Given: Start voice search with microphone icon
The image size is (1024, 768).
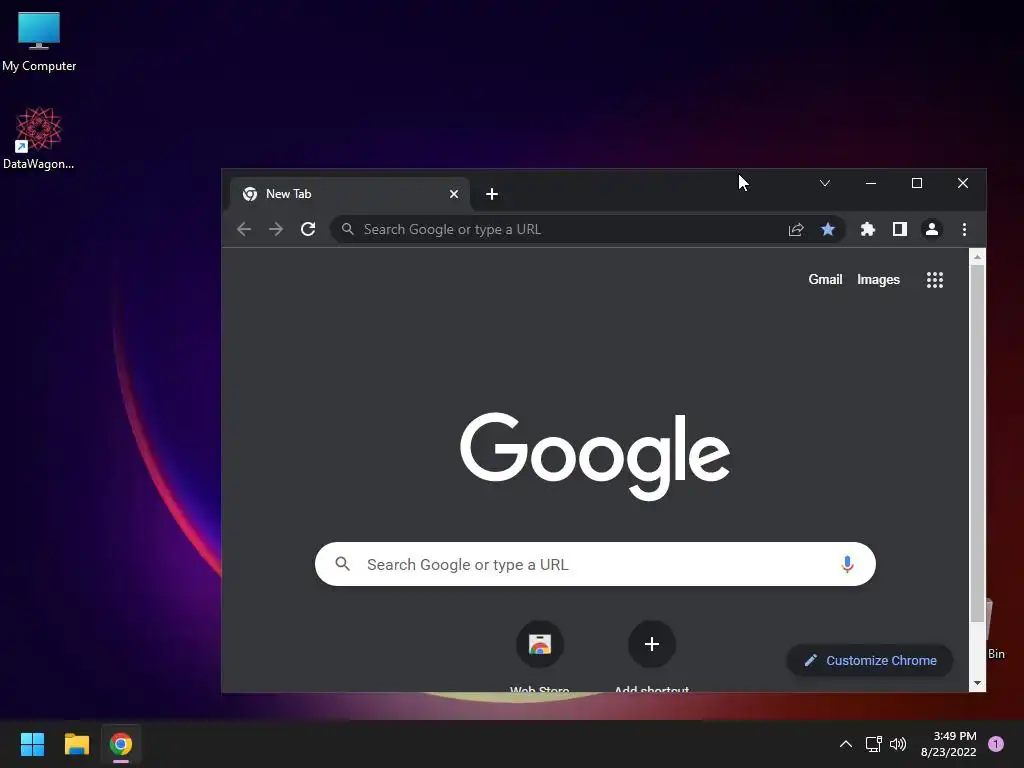Looking at the screenshot, I should 847,564.
